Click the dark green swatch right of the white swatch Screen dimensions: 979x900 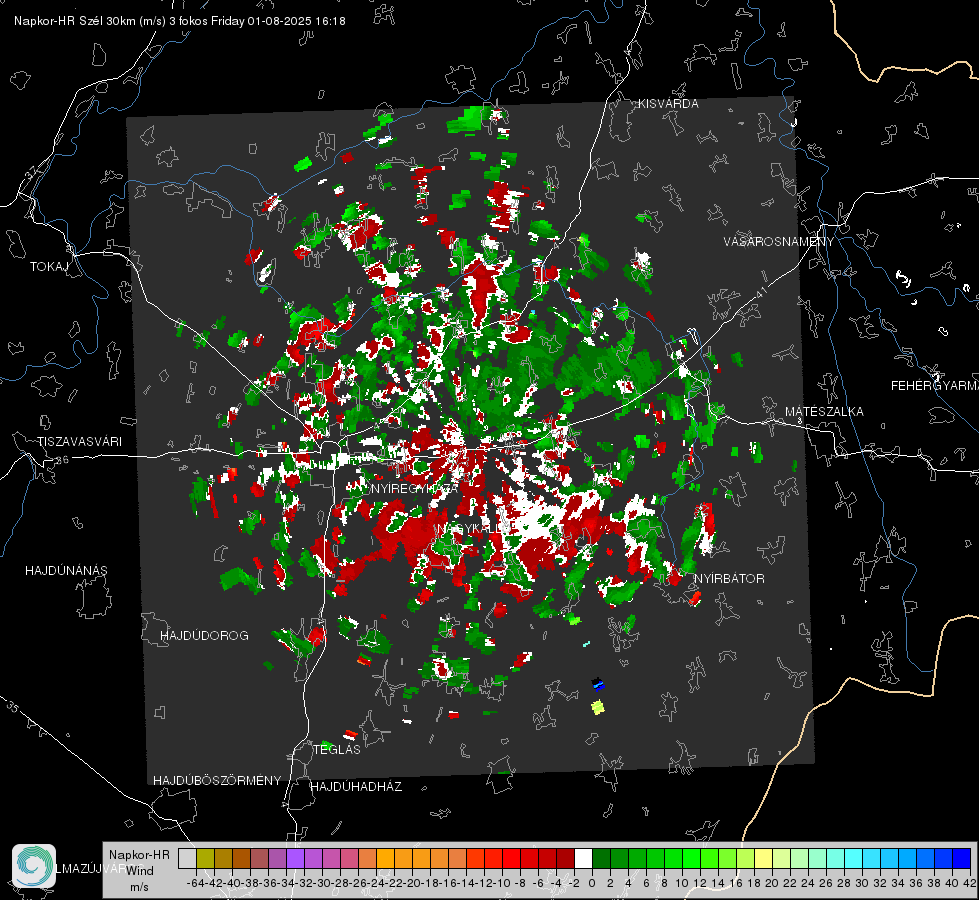click(x=601, y=858)
